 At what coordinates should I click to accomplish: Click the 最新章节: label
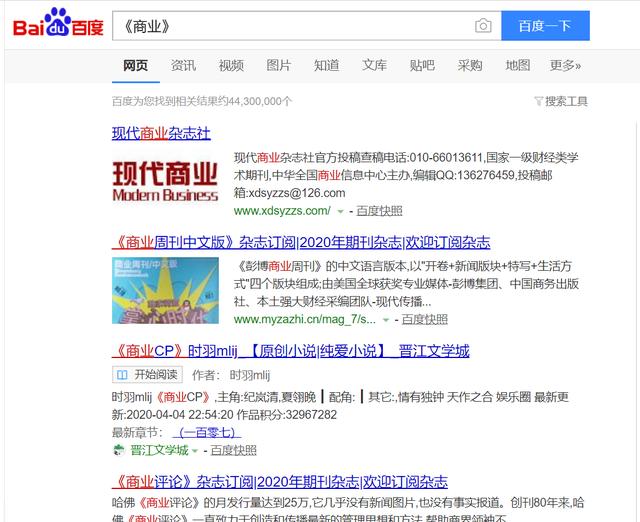(x=137, y=433)
